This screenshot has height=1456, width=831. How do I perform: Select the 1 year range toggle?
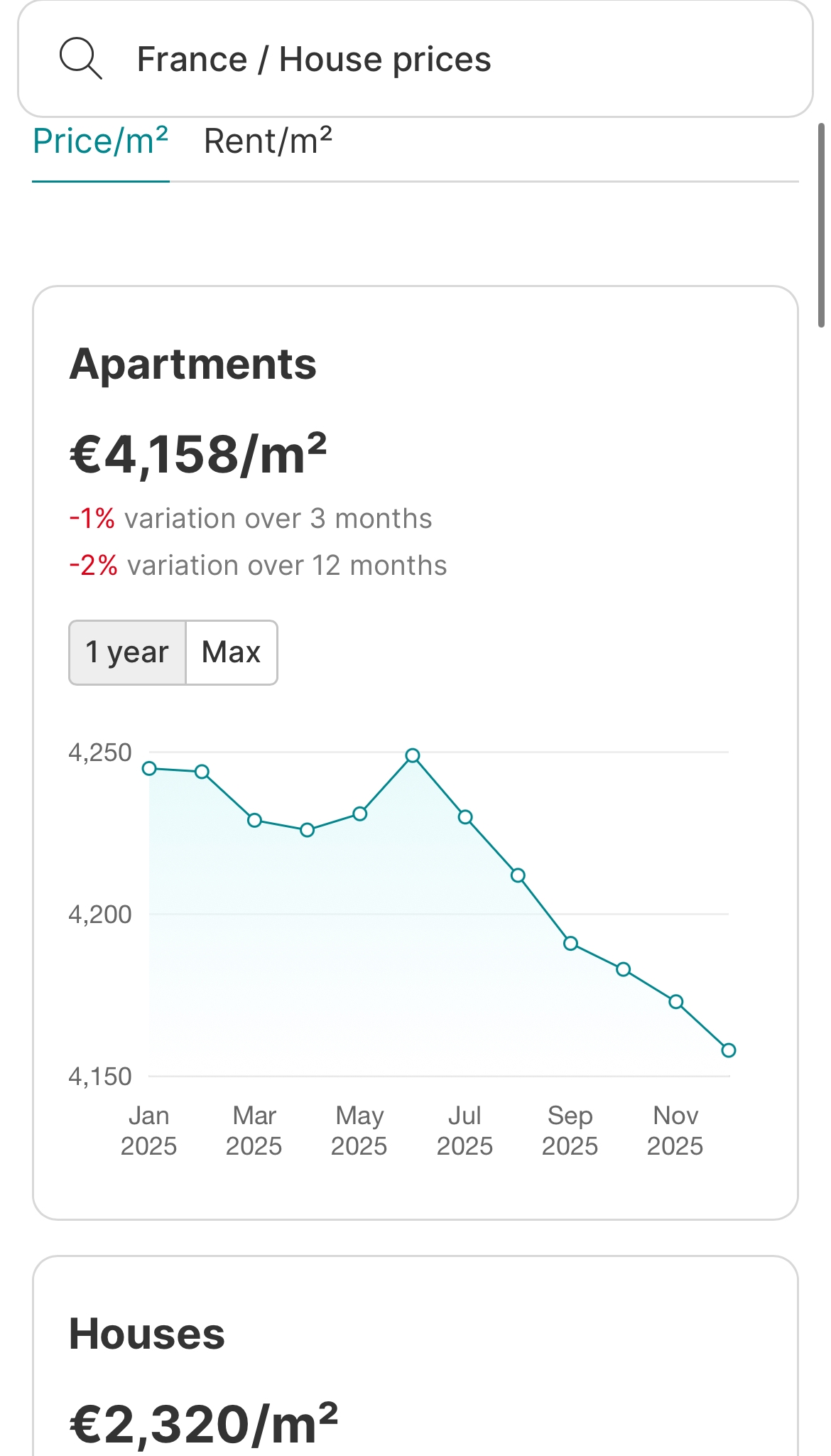click(127, 652)
